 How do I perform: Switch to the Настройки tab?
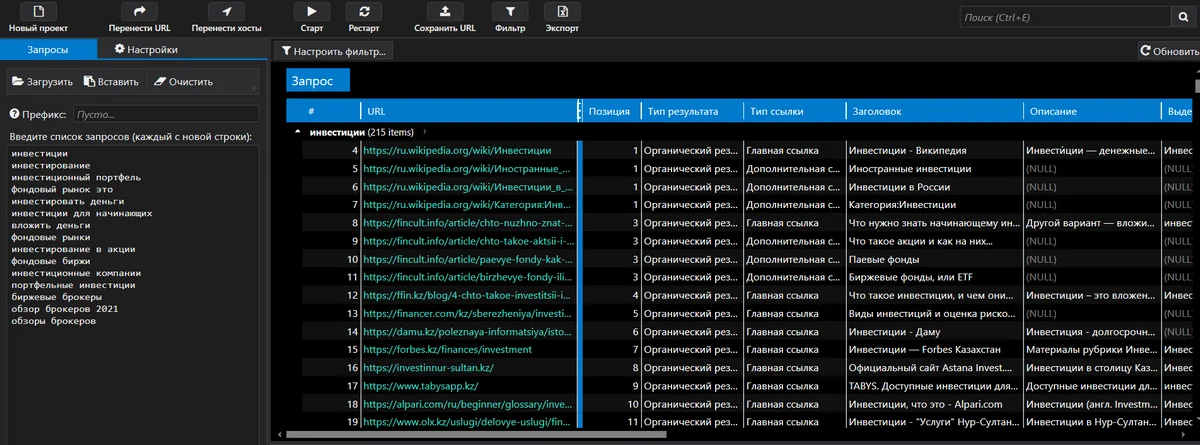[146, 49]
